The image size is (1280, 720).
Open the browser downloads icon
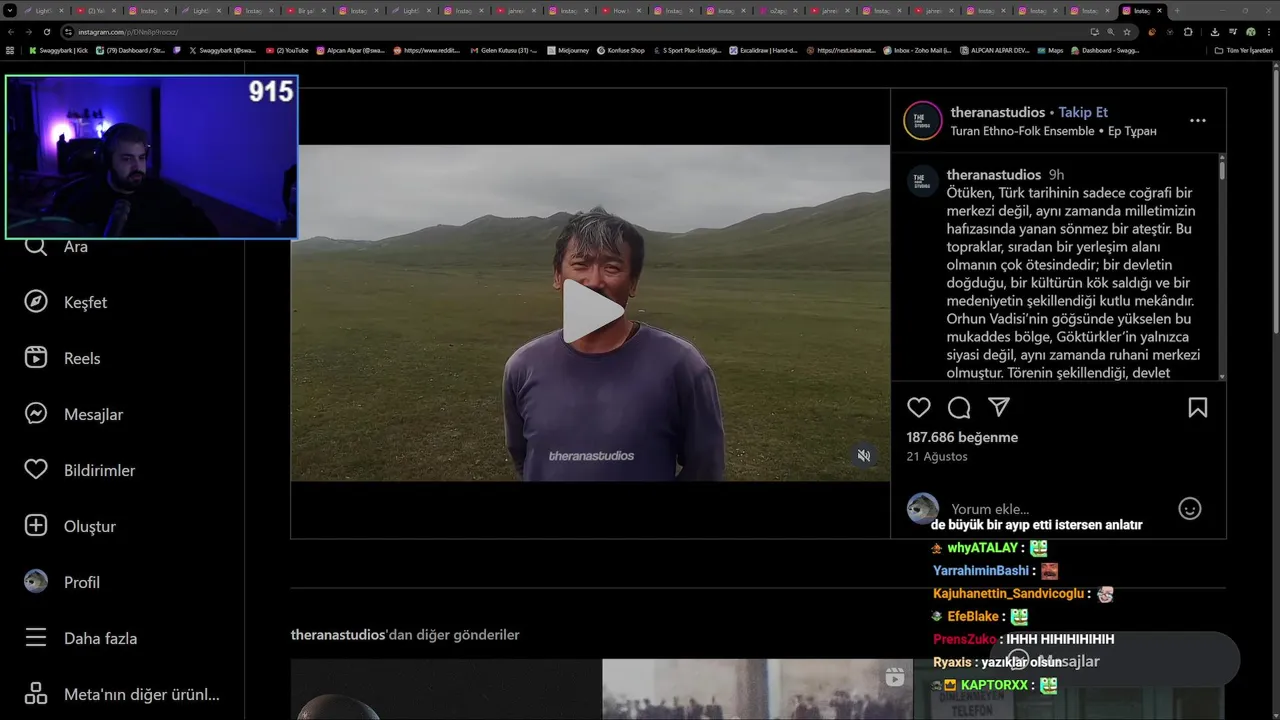point(1215,32)
